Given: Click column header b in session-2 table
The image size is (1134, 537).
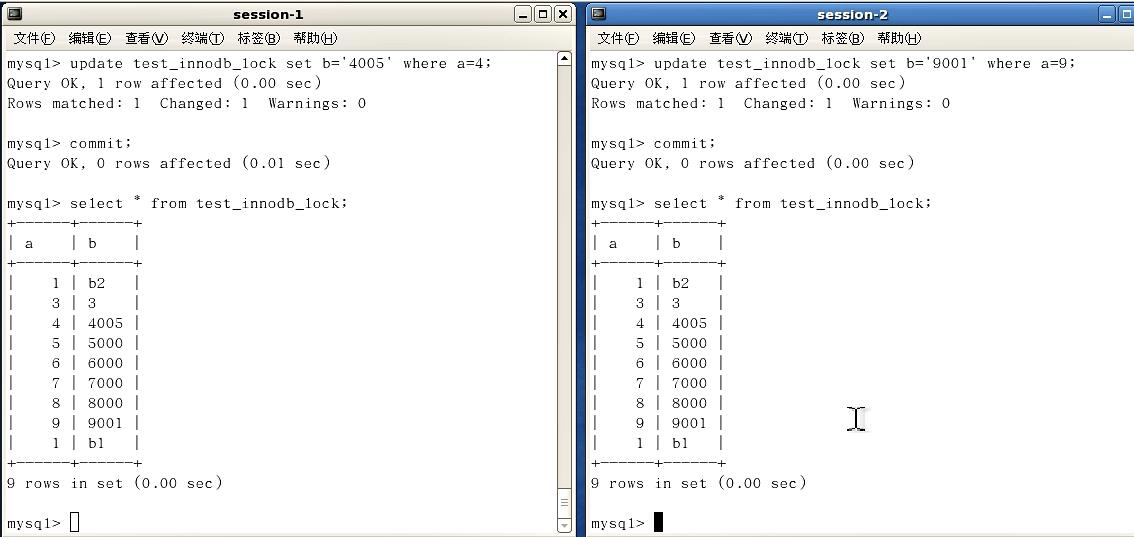Looking at the screenshot, I should [x=676, y=244].
